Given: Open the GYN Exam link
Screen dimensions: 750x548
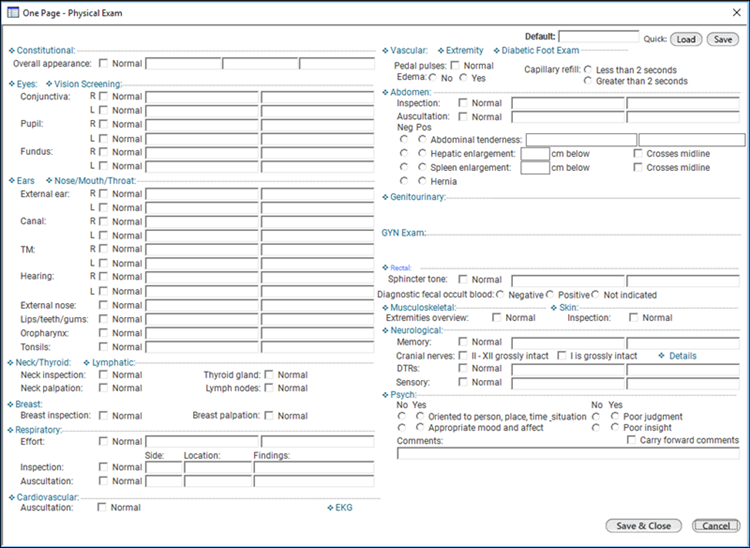Looking at the screenshot, I should click(403, 233).
